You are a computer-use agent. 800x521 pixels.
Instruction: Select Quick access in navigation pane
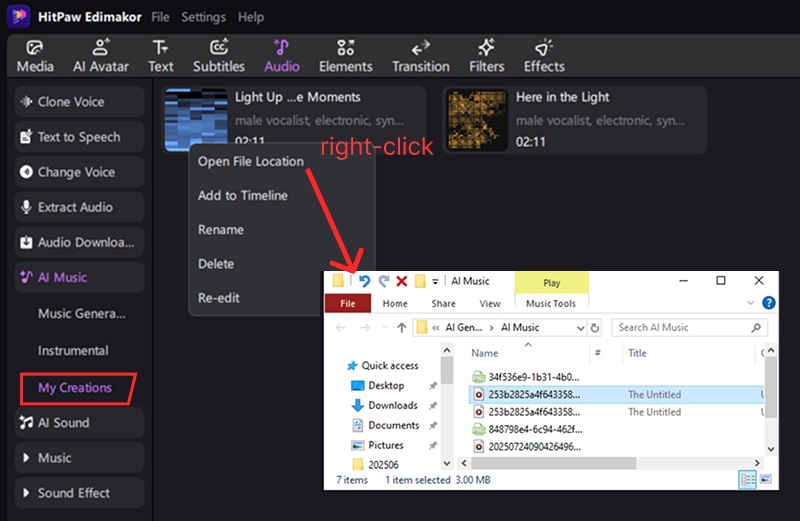383,365
